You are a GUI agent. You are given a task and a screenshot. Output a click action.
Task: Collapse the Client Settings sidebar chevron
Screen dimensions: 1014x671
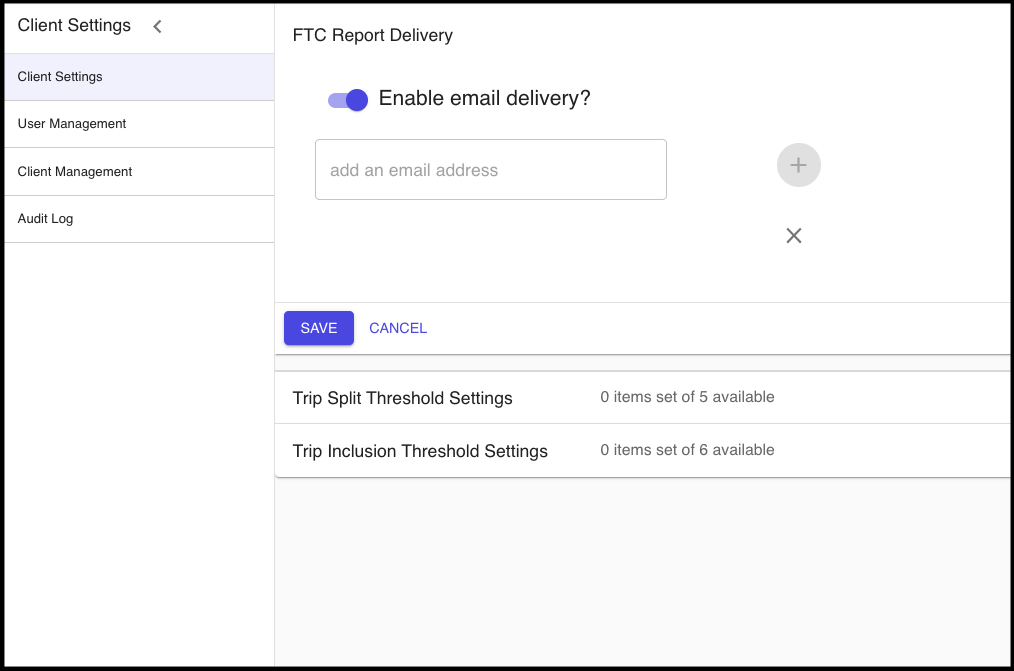[157, 27]
